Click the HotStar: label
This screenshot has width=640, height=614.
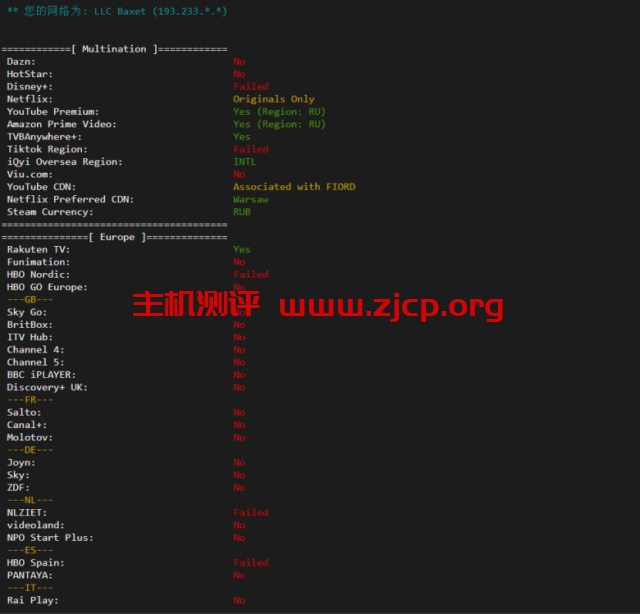[30, 74]
